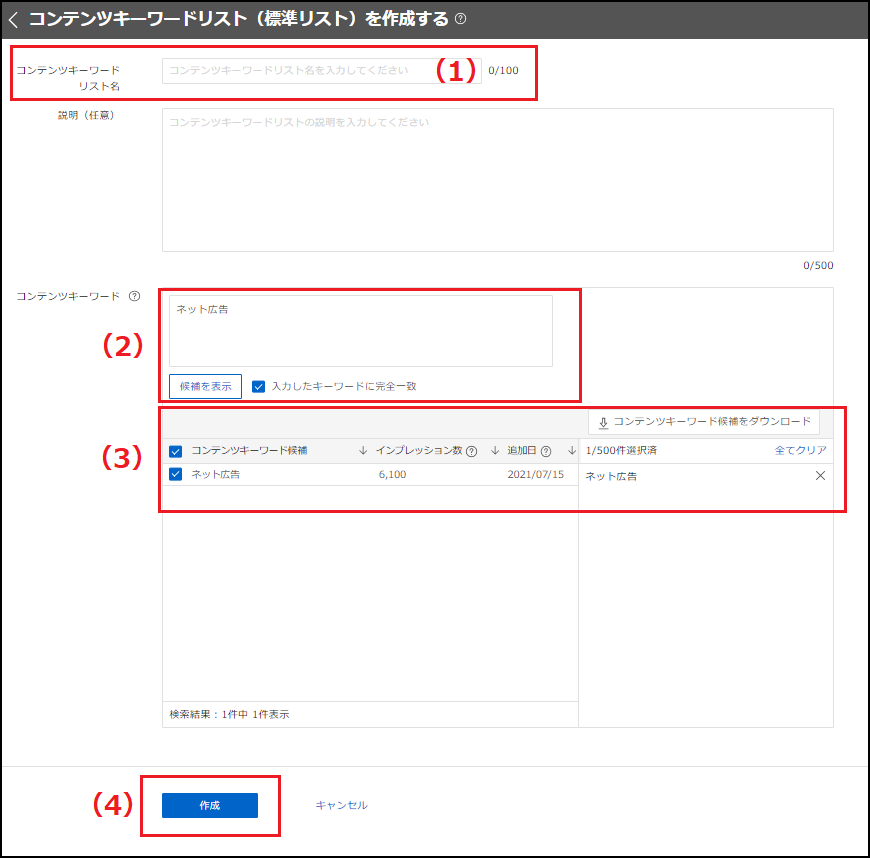870x858 pixels.
Task: Sort by 追加日 column arrow
Action: [572, 451]
